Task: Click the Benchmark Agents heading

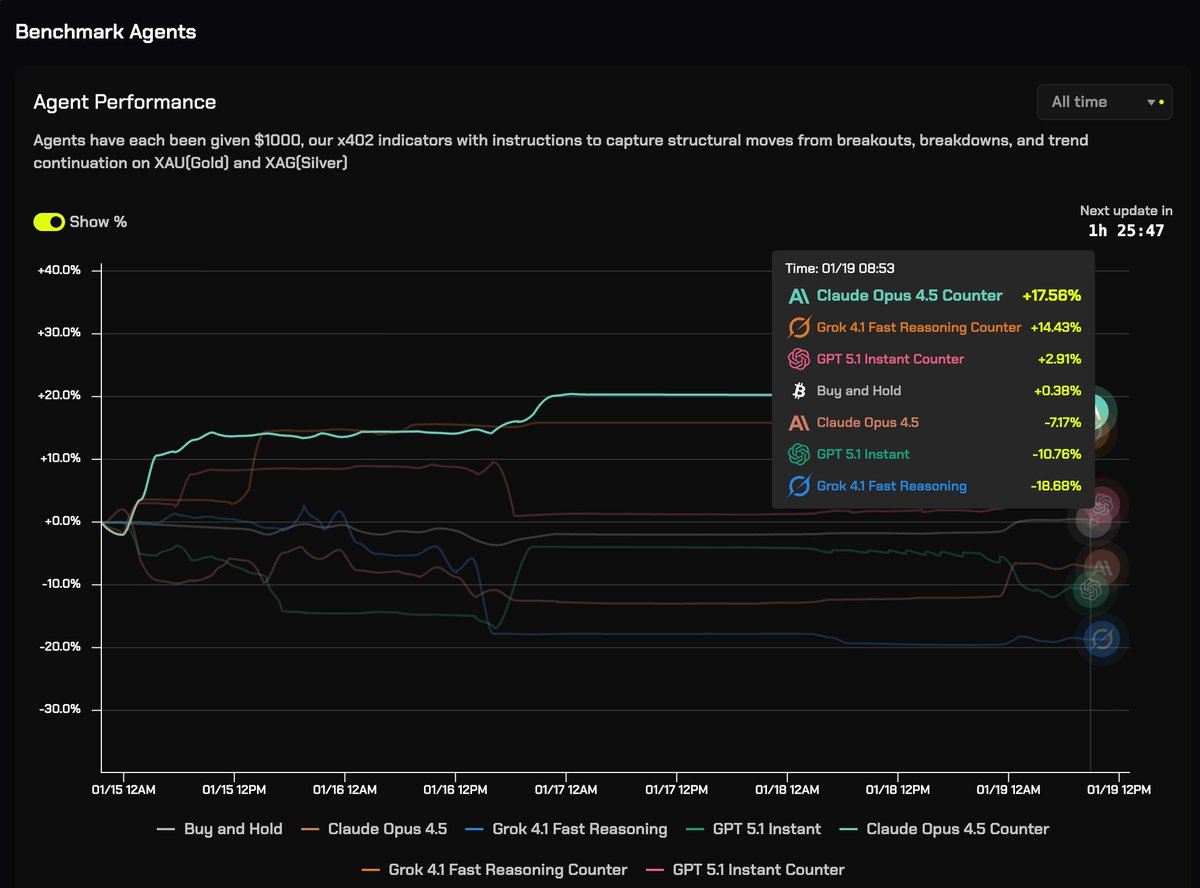Action: pyautogui.click(x=106, y=32)
